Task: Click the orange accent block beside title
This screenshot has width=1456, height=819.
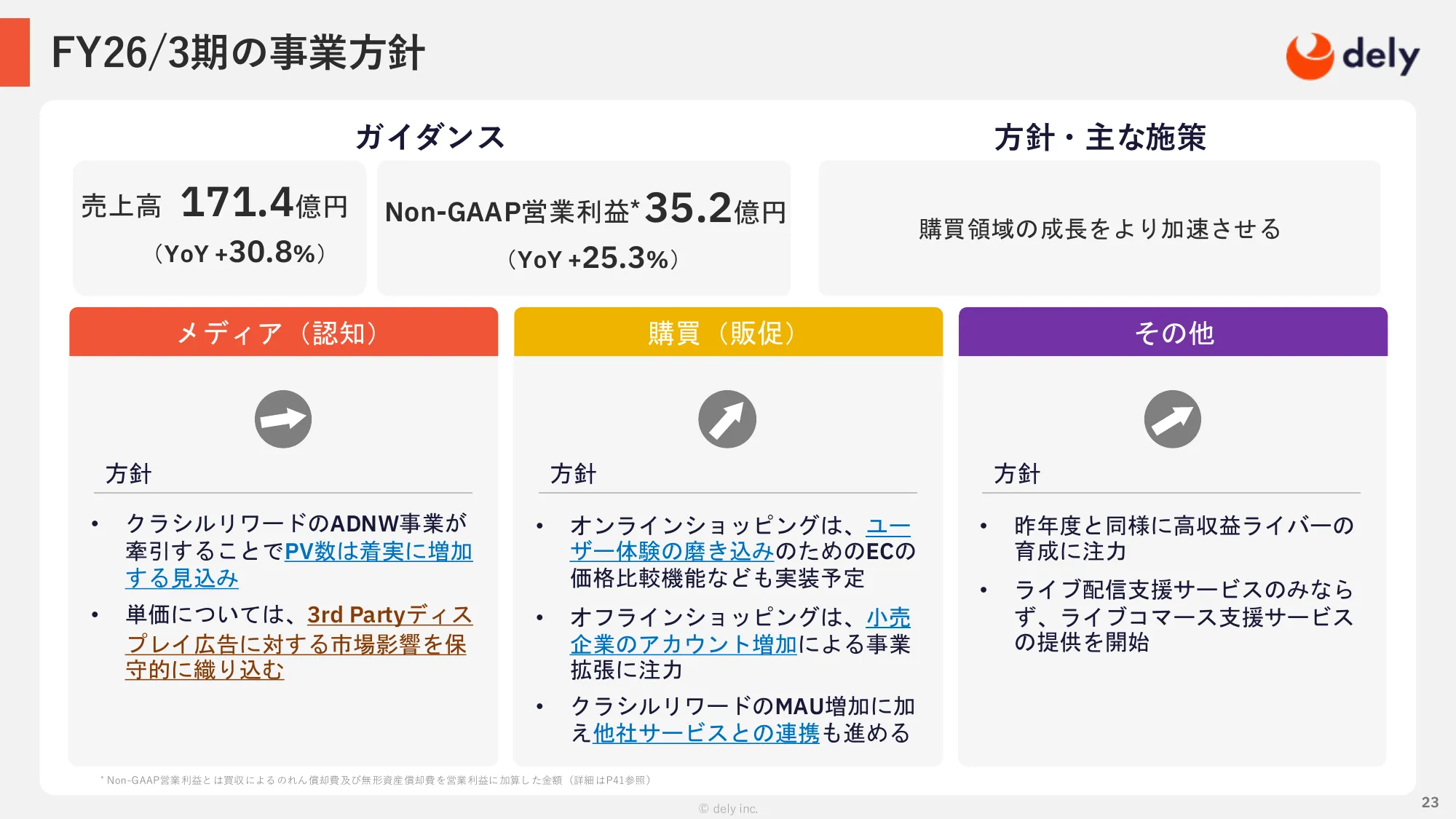Action: [15, 52]
